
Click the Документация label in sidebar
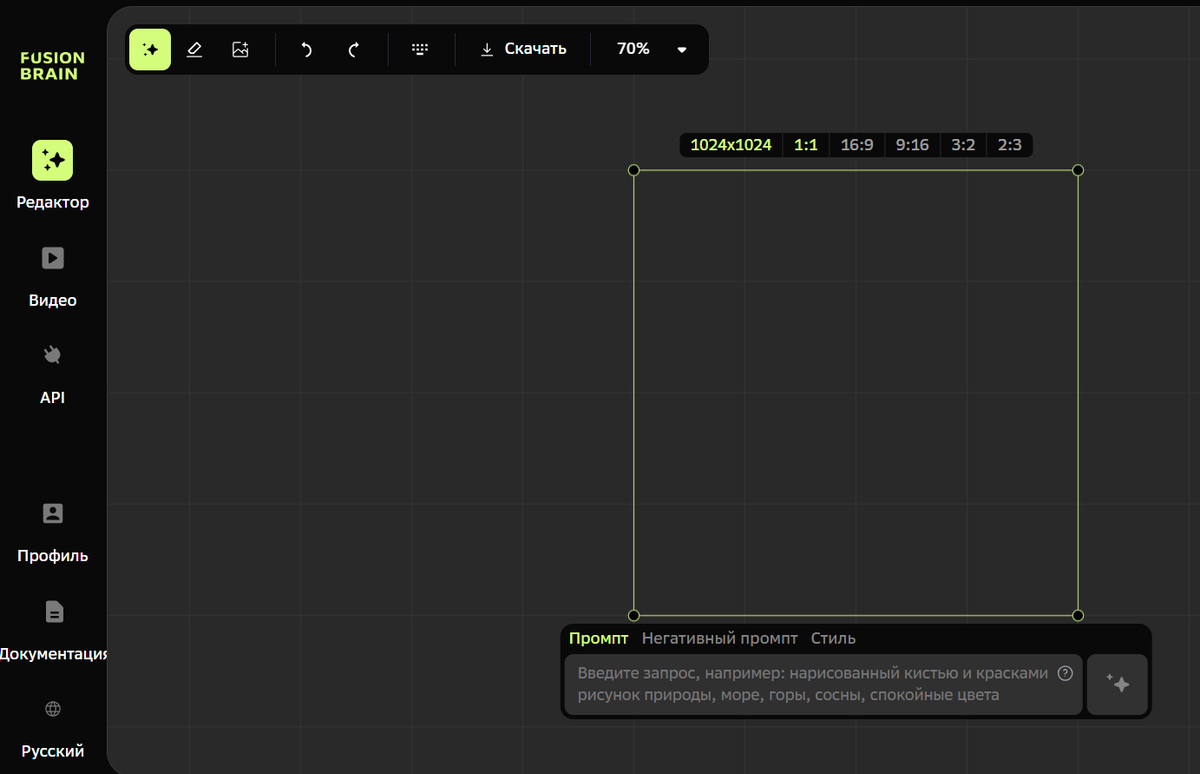(53, 654)
